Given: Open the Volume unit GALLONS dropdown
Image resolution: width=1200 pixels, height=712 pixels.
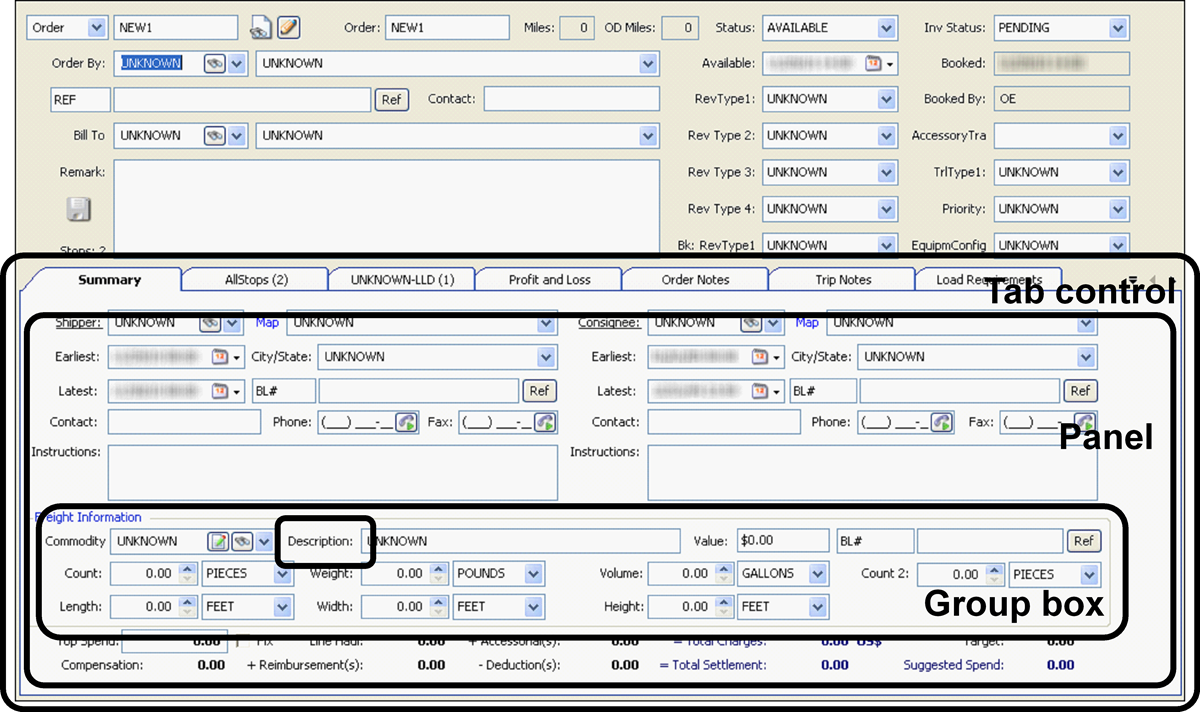Looking at the screenshot, I should point(818,574).
